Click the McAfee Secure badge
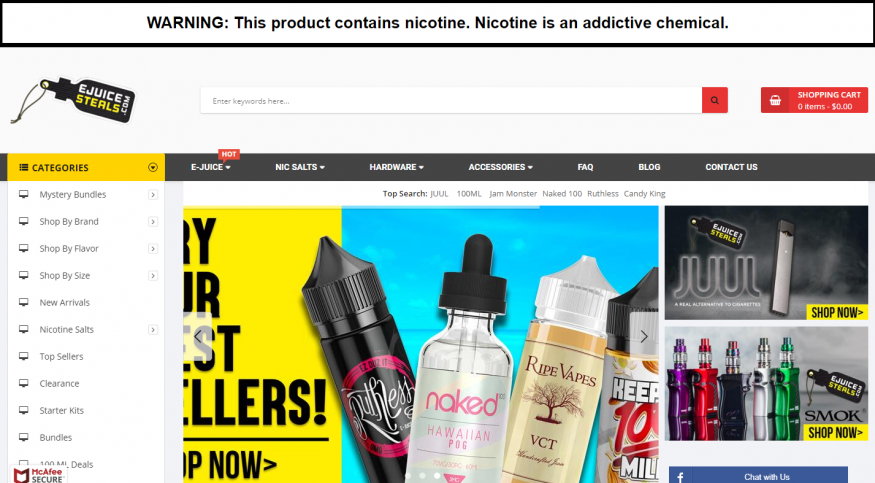Image resolution: width=875 pixels, height=483 pixels. click(39, 475)
